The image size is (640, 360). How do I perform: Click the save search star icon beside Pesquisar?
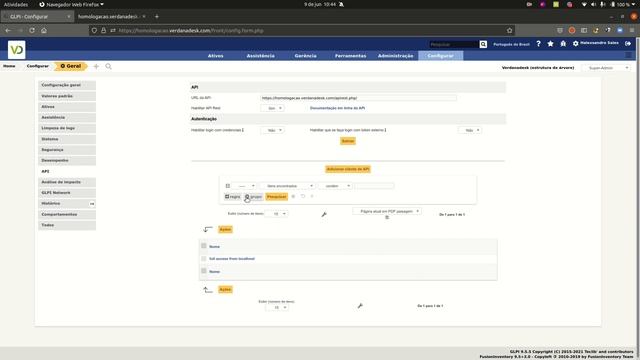[x=293, y=196]
